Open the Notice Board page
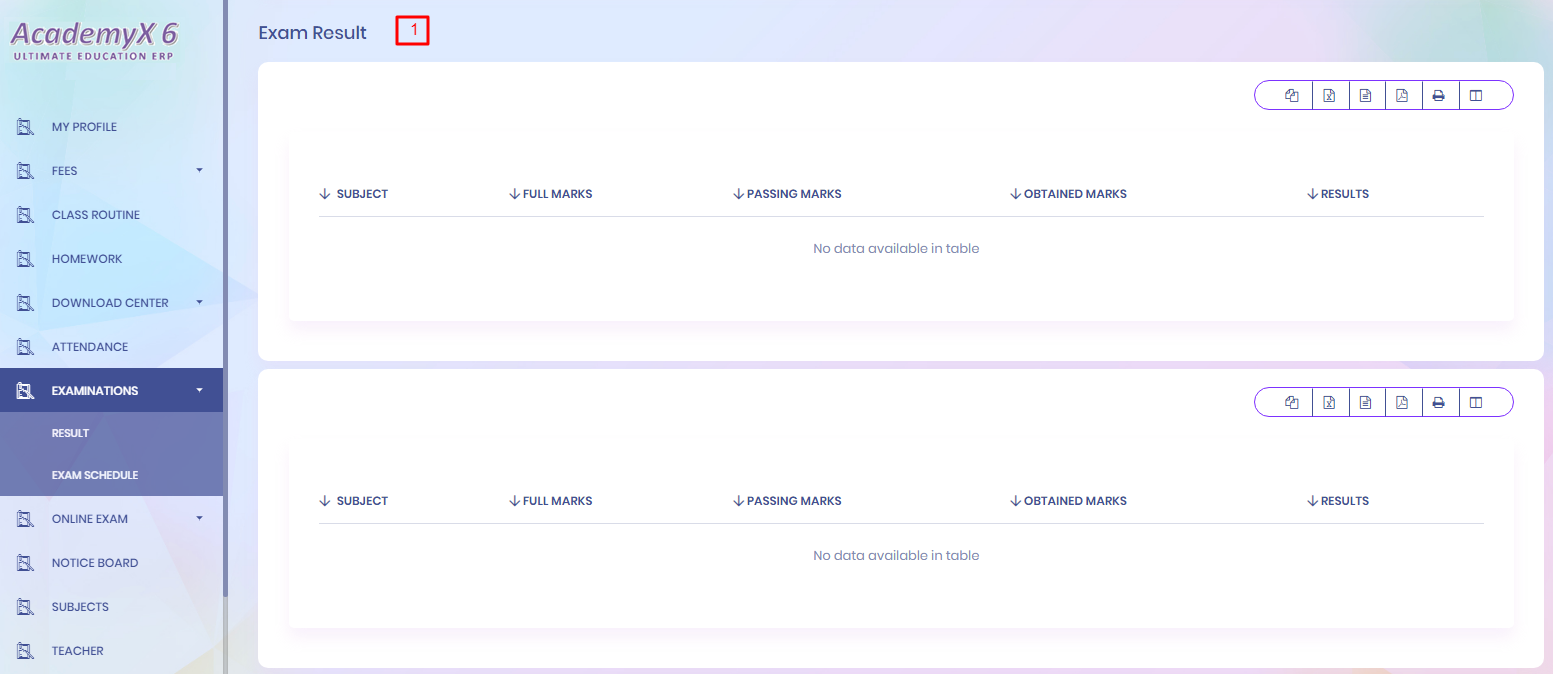 pyautogui.click(x=95, y=563)
